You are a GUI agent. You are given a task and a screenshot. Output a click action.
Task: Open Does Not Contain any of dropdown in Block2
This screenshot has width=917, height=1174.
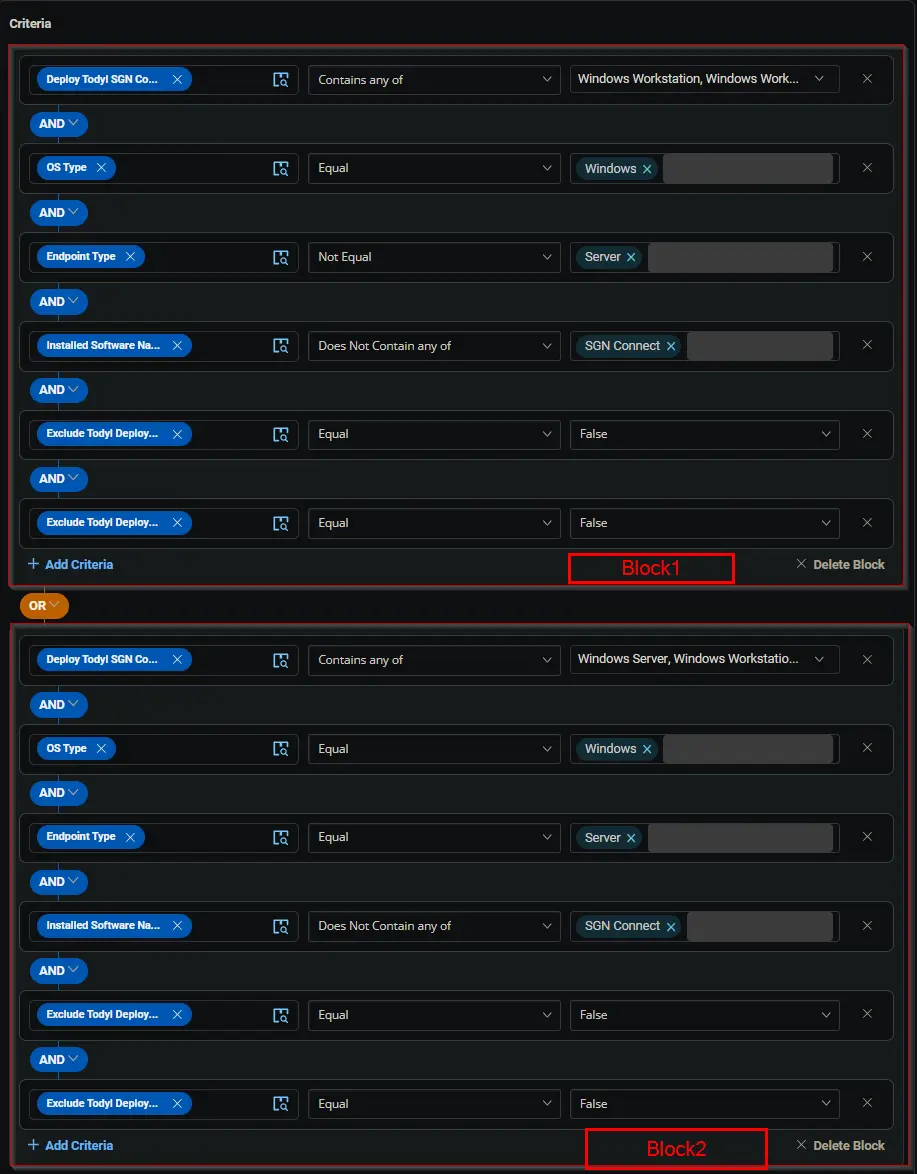[434, 926]
